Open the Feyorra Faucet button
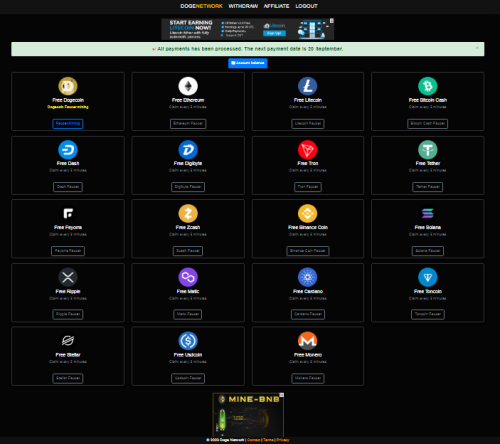Viewport: 500px width, 444px height. tap(68, 251)
